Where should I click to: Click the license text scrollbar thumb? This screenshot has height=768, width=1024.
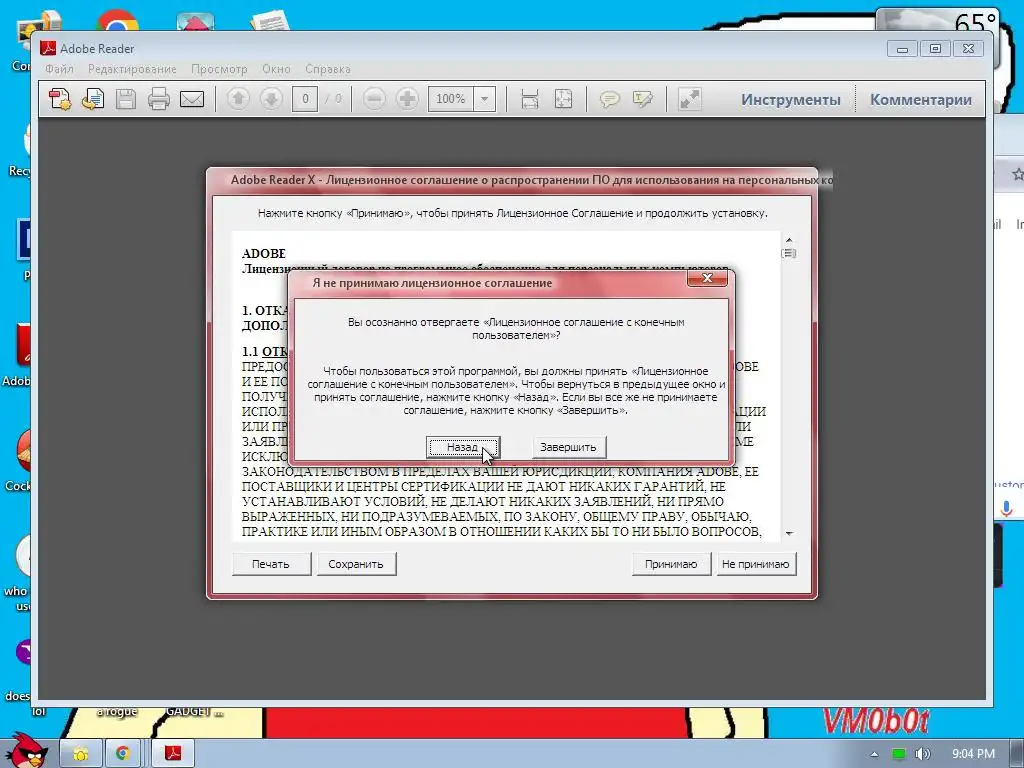(x=789, y=253)
